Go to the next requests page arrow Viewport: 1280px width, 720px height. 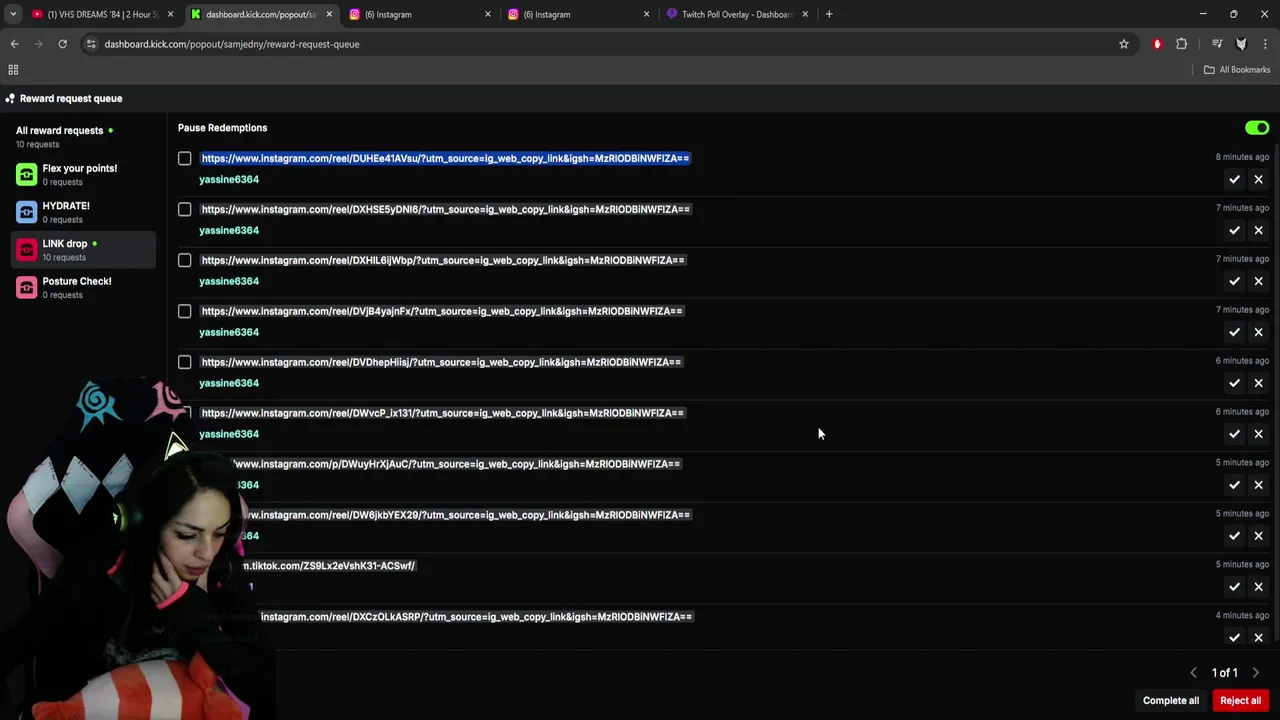point(1256,673)
